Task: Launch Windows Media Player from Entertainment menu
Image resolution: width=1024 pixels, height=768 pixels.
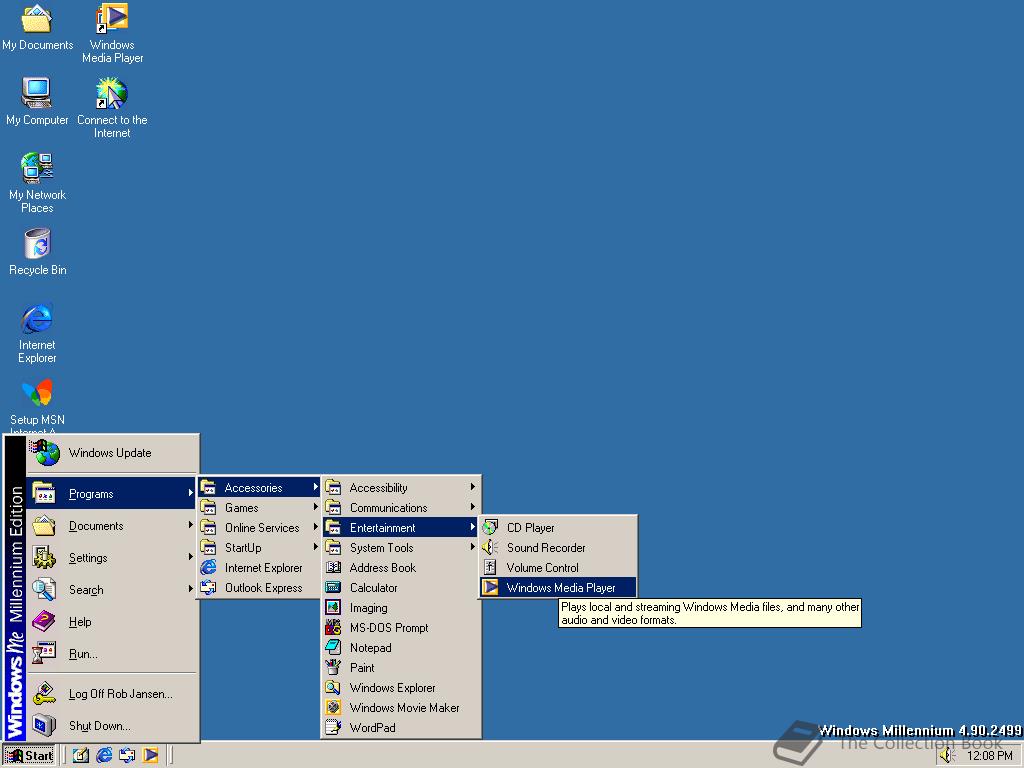Action: click(x=558, y=588)
